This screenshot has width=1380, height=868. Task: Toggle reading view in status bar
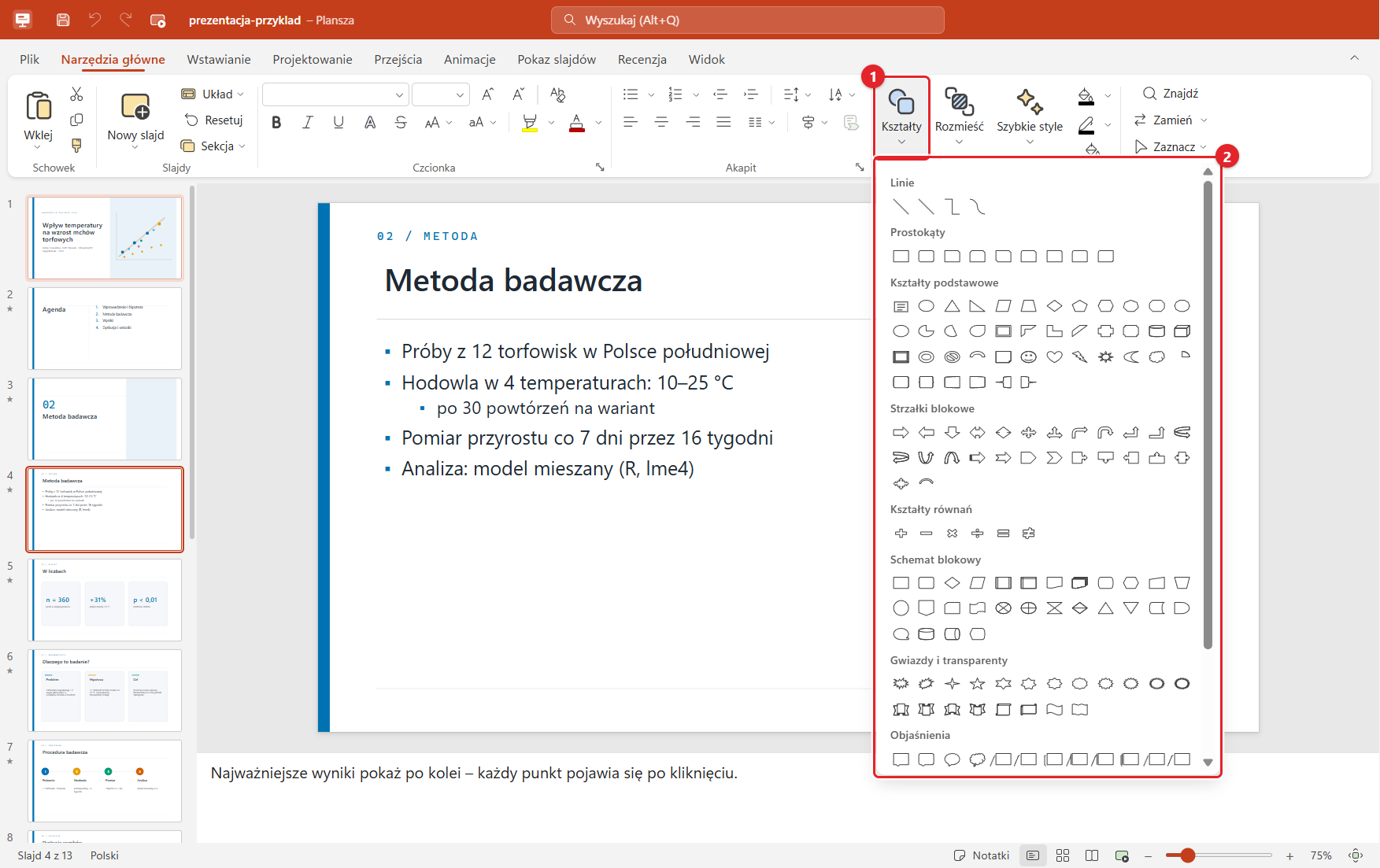pos(1092,855)
